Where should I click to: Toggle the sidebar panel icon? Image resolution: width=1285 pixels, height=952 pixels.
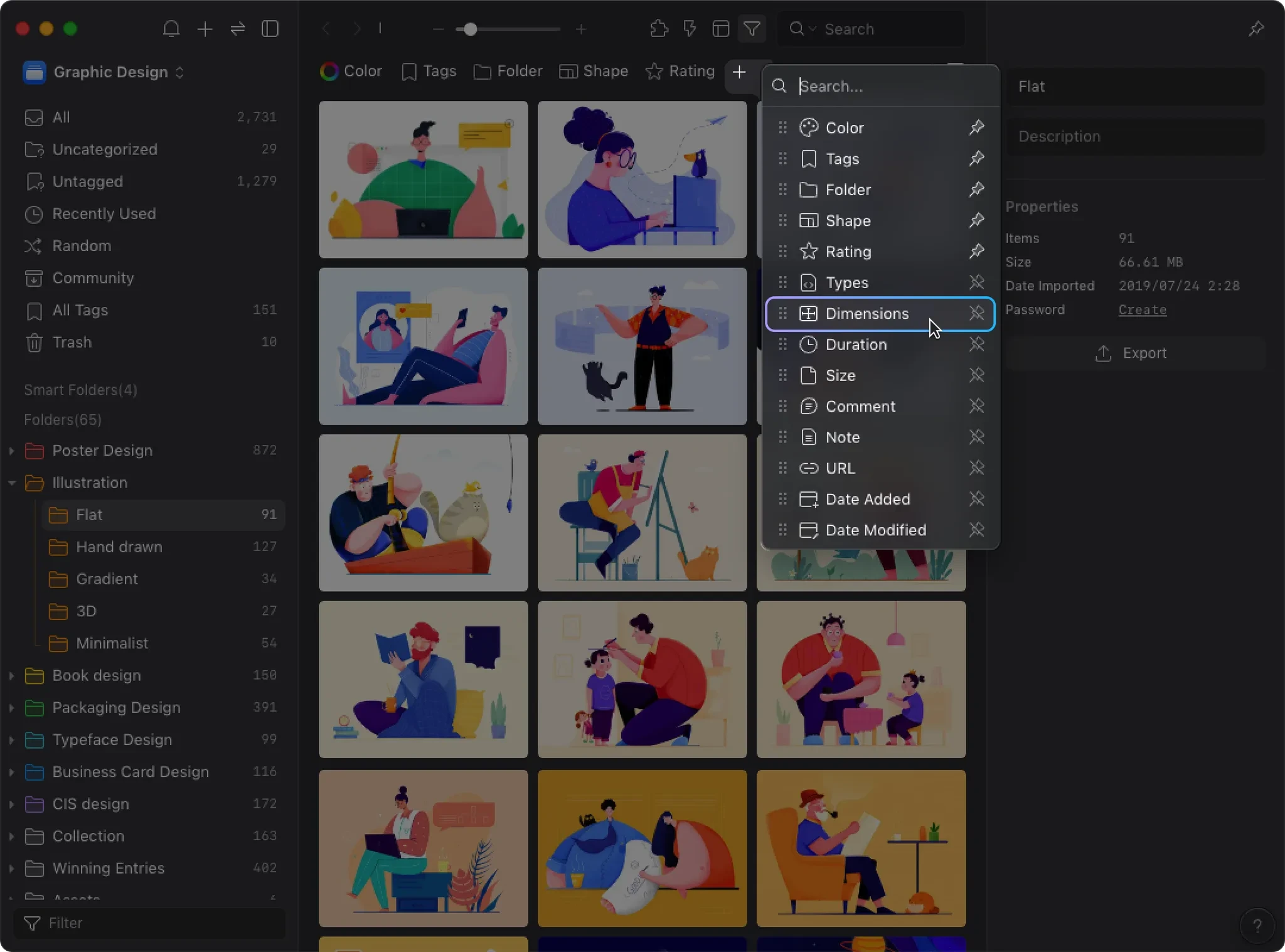(270, 29)
